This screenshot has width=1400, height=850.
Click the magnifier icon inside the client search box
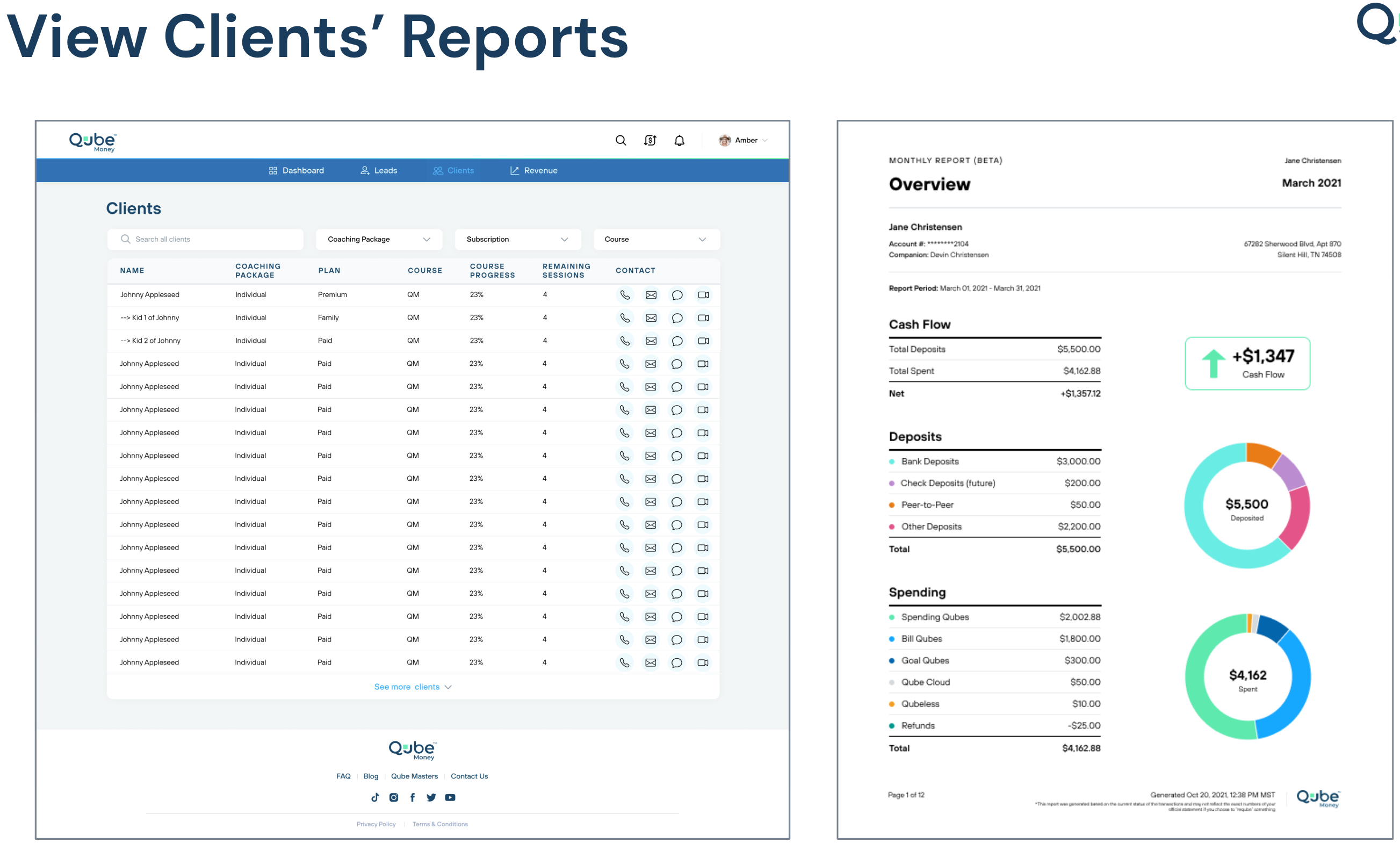[126, 239]
